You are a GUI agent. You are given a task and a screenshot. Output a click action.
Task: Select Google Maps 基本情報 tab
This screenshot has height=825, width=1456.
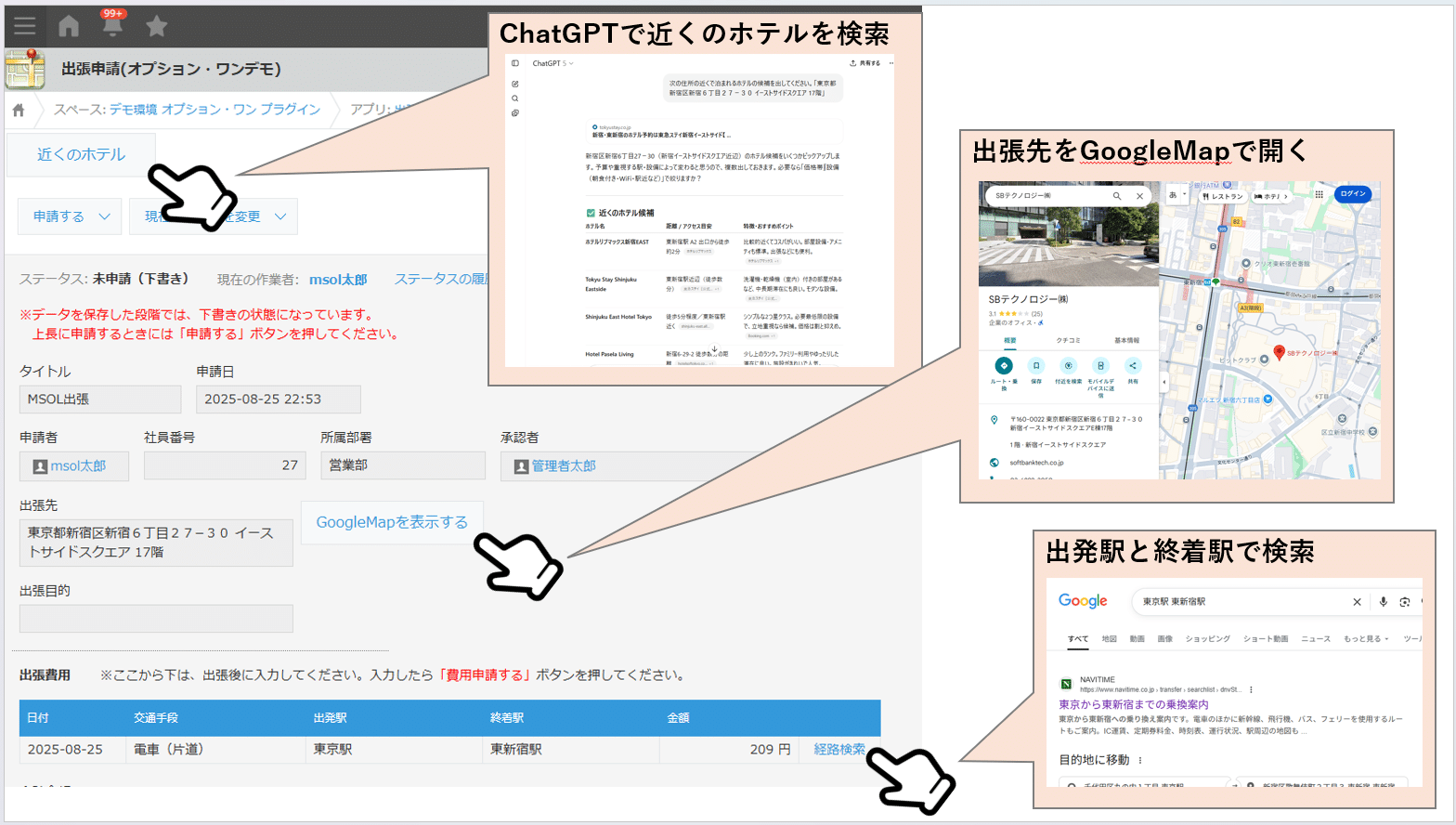pyautogui.click(x=1126, y=341)
